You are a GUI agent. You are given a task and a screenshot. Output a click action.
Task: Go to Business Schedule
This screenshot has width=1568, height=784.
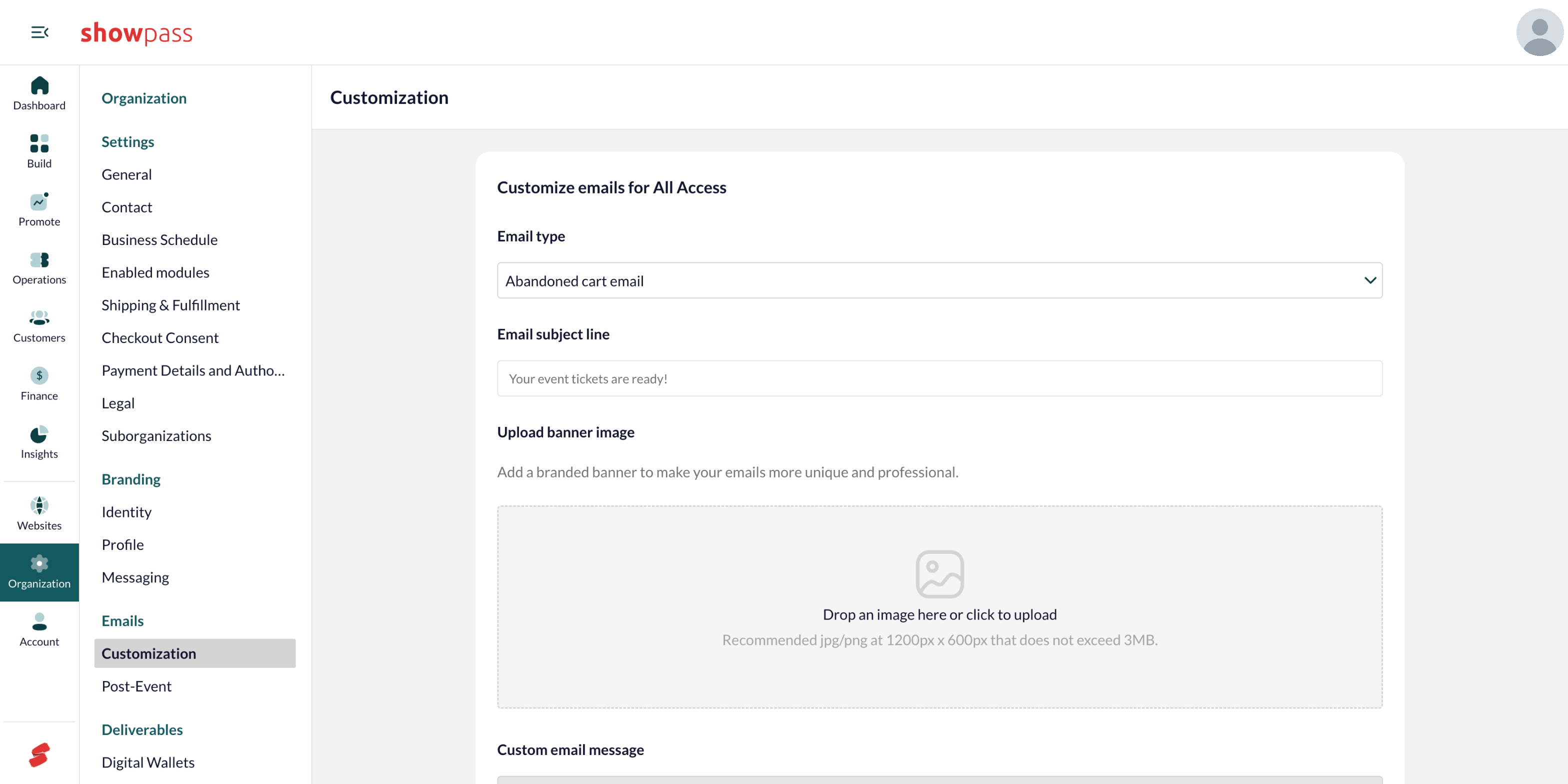click(159, 240)
